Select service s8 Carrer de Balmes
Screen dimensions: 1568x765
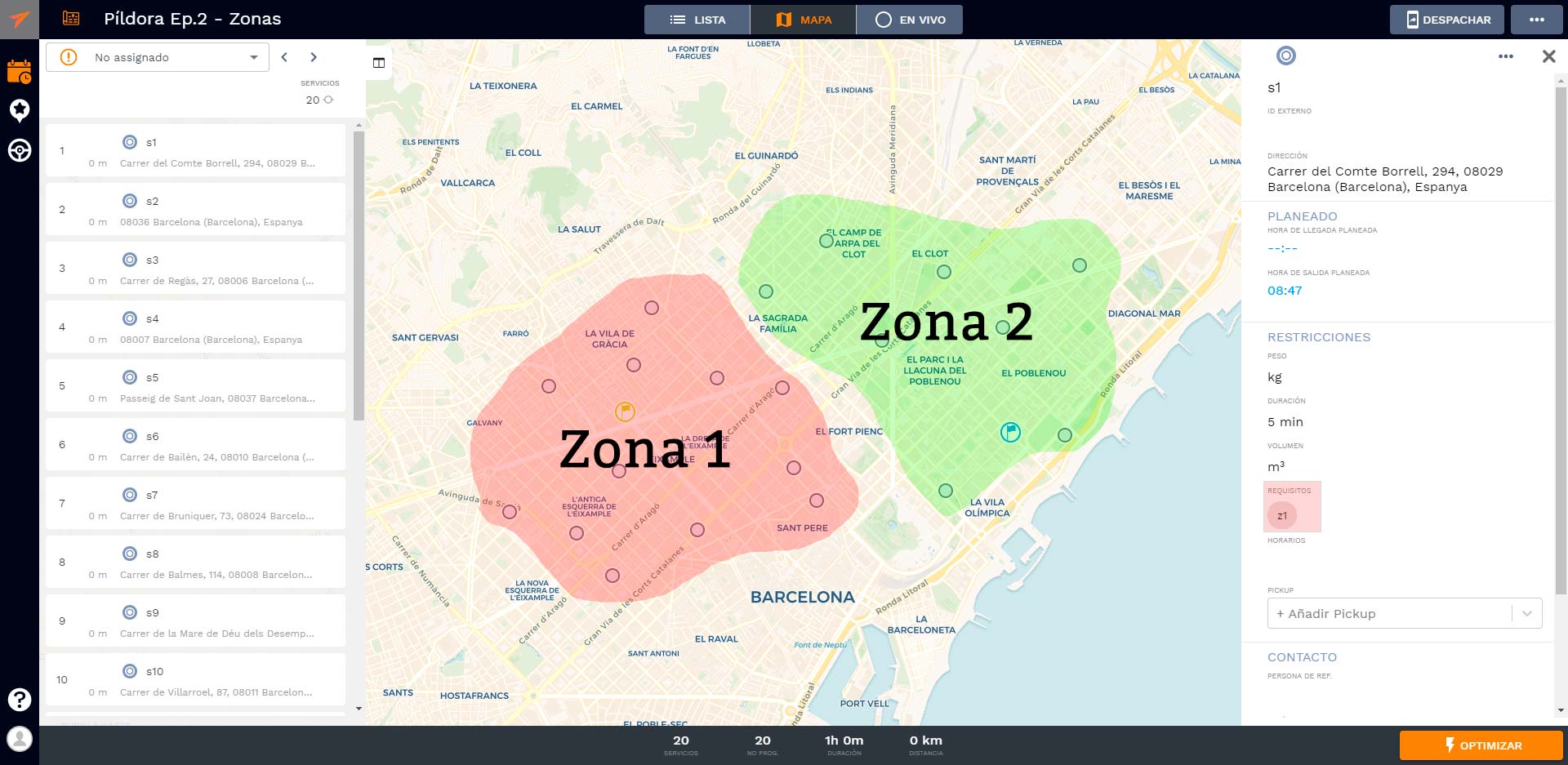click(195, 563)
